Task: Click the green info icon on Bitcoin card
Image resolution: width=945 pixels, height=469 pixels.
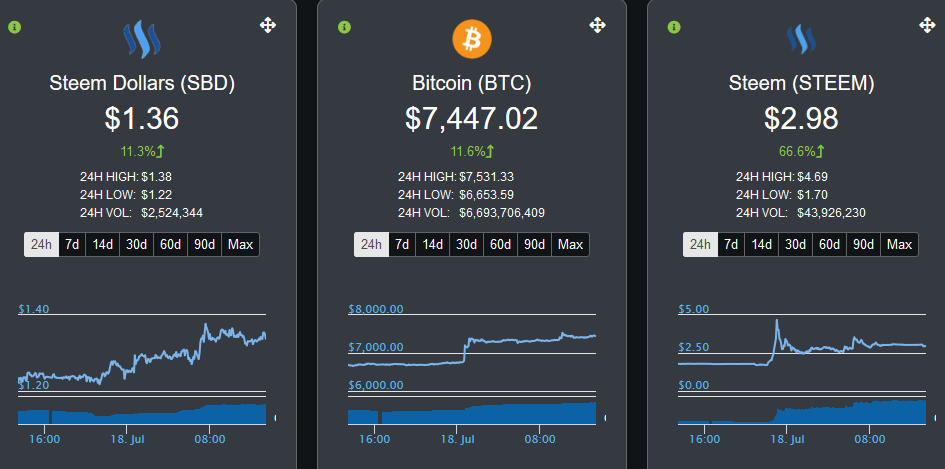Action: 344,27
